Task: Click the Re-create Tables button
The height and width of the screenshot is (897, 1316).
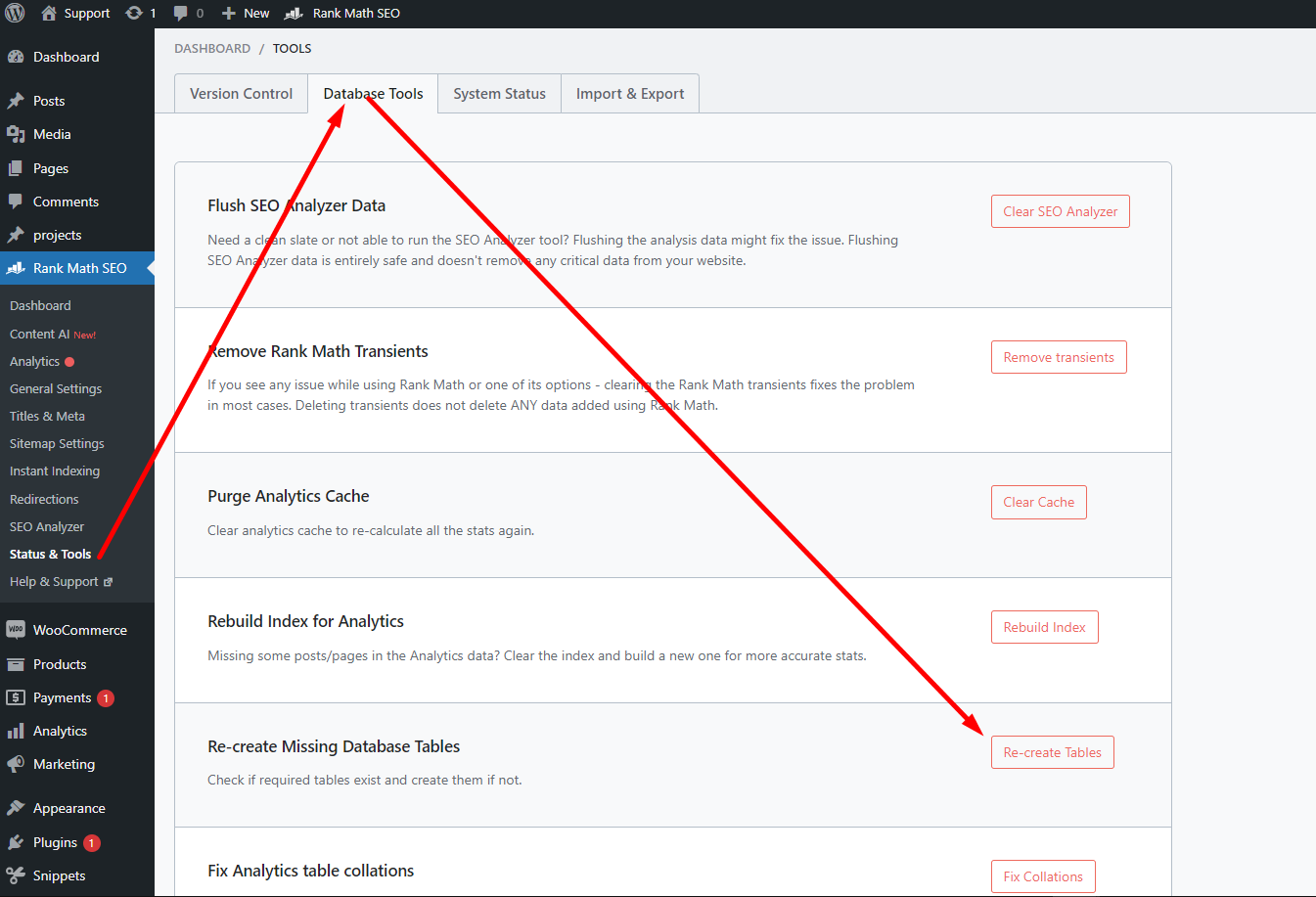Action: point(1053,752)
